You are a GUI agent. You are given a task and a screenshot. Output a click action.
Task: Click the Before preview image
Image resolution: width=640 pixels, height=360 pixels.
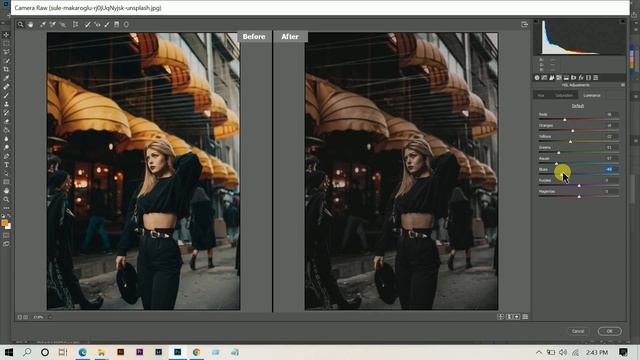point(143,171)
